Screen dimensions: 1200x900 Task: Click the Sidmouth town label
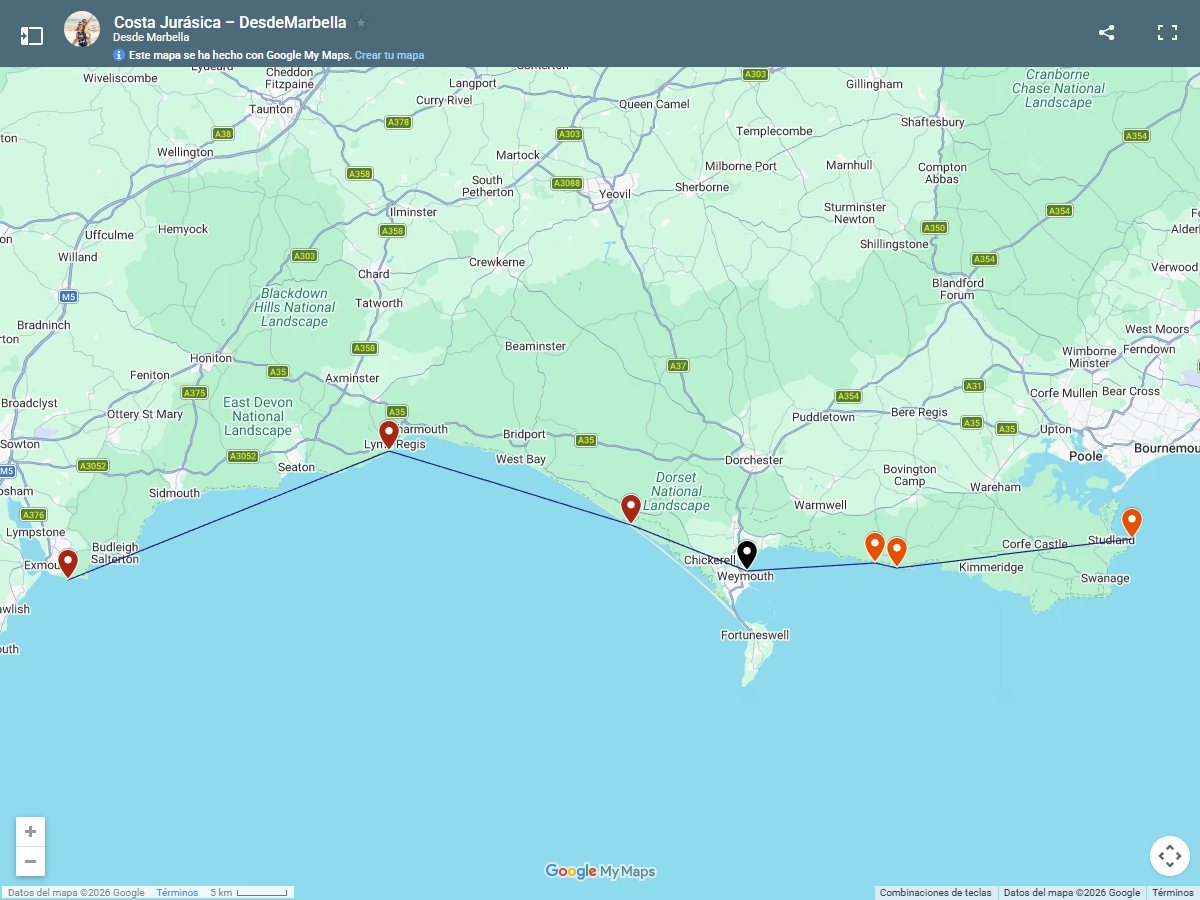click(174, 493)
